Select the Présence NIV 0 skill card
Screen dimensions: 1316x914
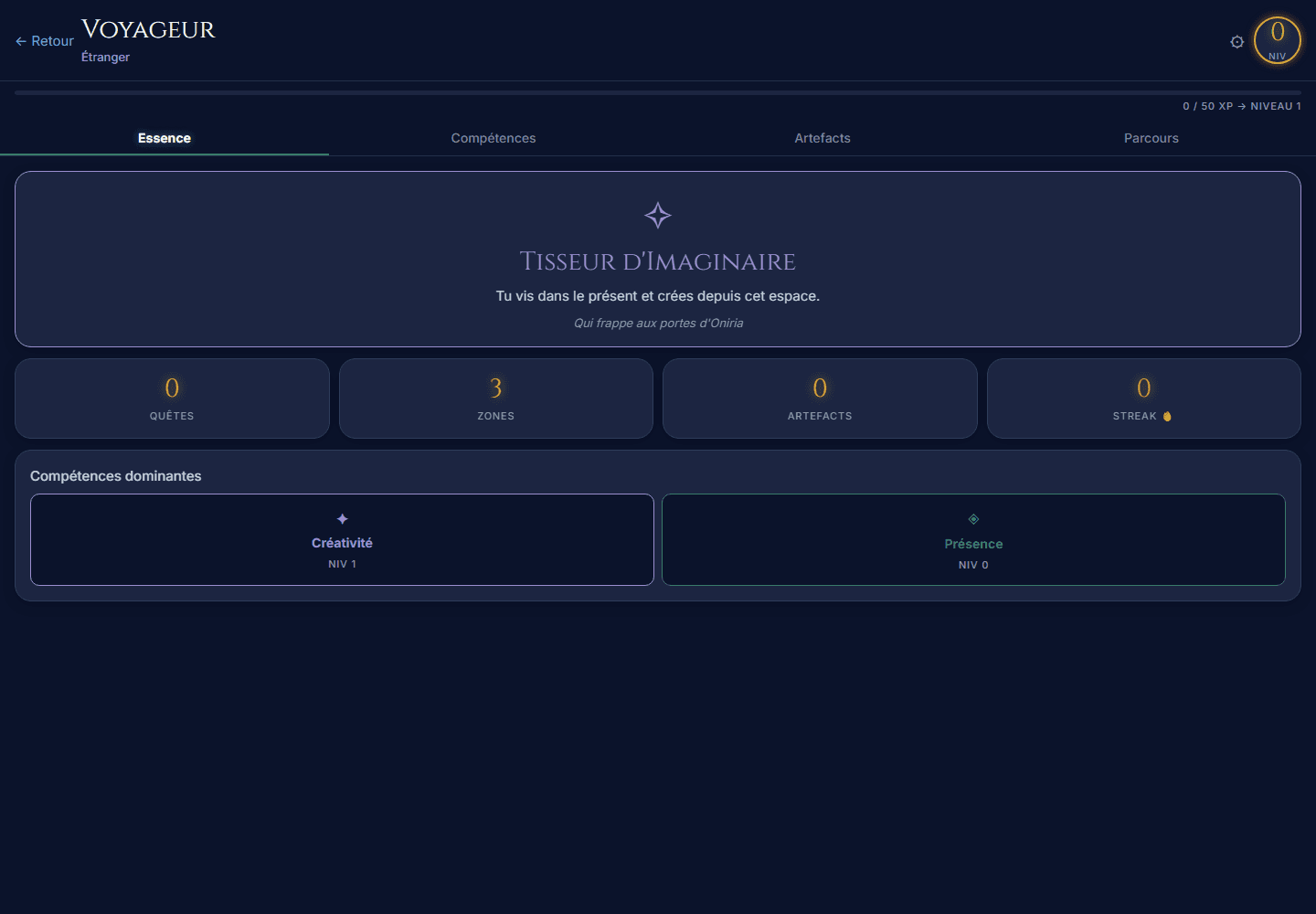point(973,539)
